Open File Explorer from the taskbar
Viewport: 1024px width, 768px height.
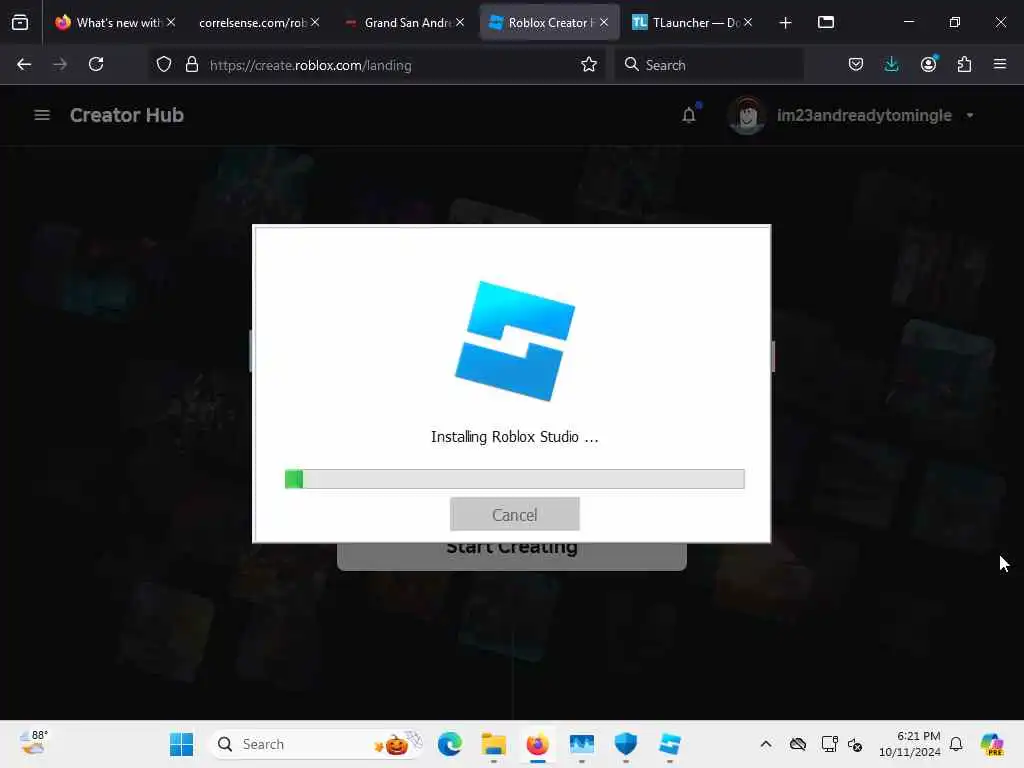click(x=494, y=744)
